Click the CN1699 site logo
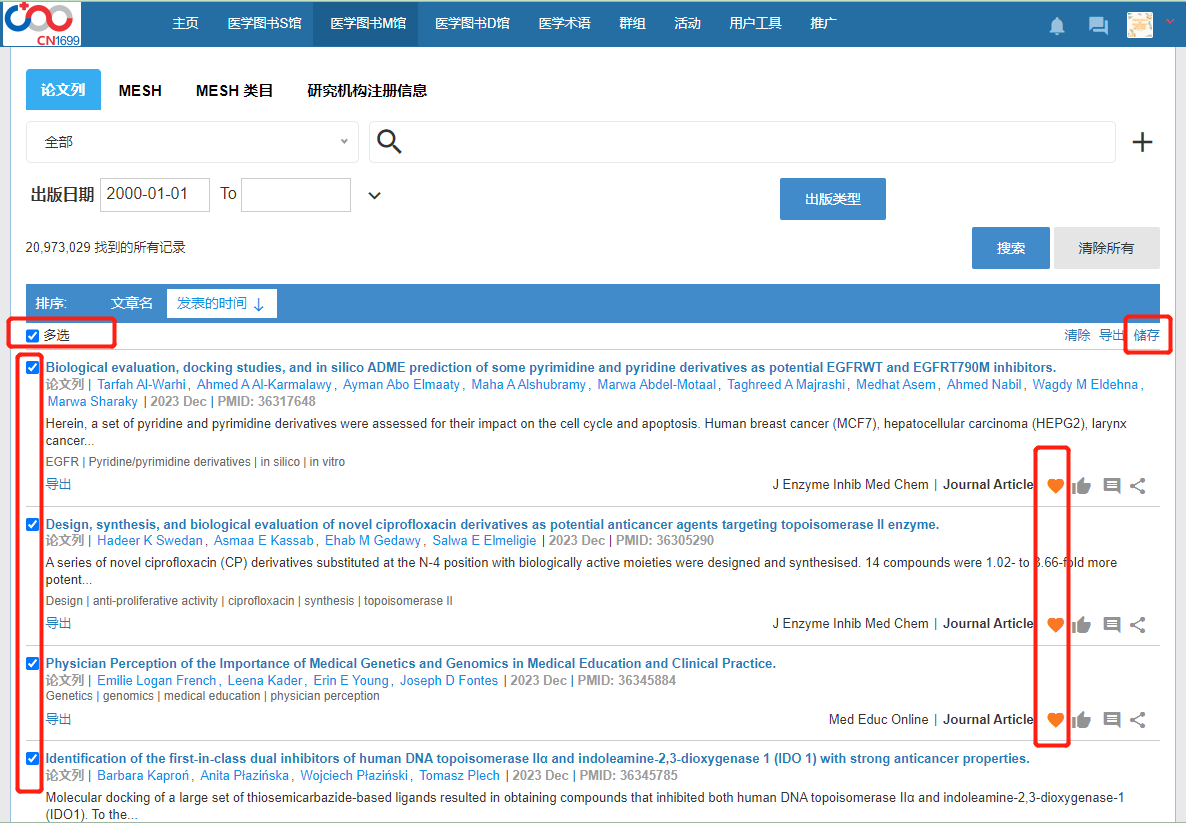The height and width of the screenshot is (823, 1186). (x=42, y=24)
